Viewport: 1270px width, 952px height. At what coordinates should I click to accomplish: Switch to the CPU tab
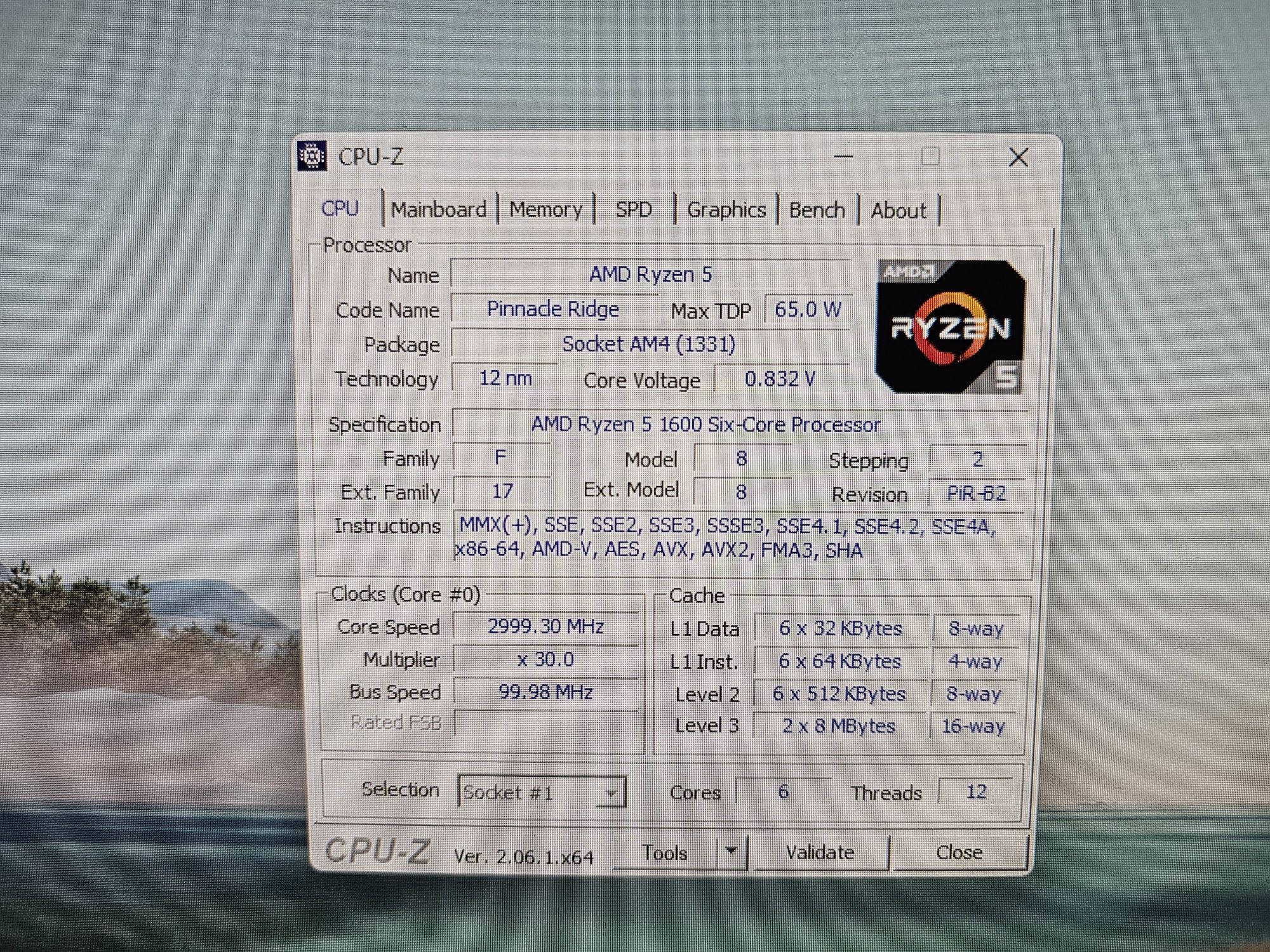point(340,208)
